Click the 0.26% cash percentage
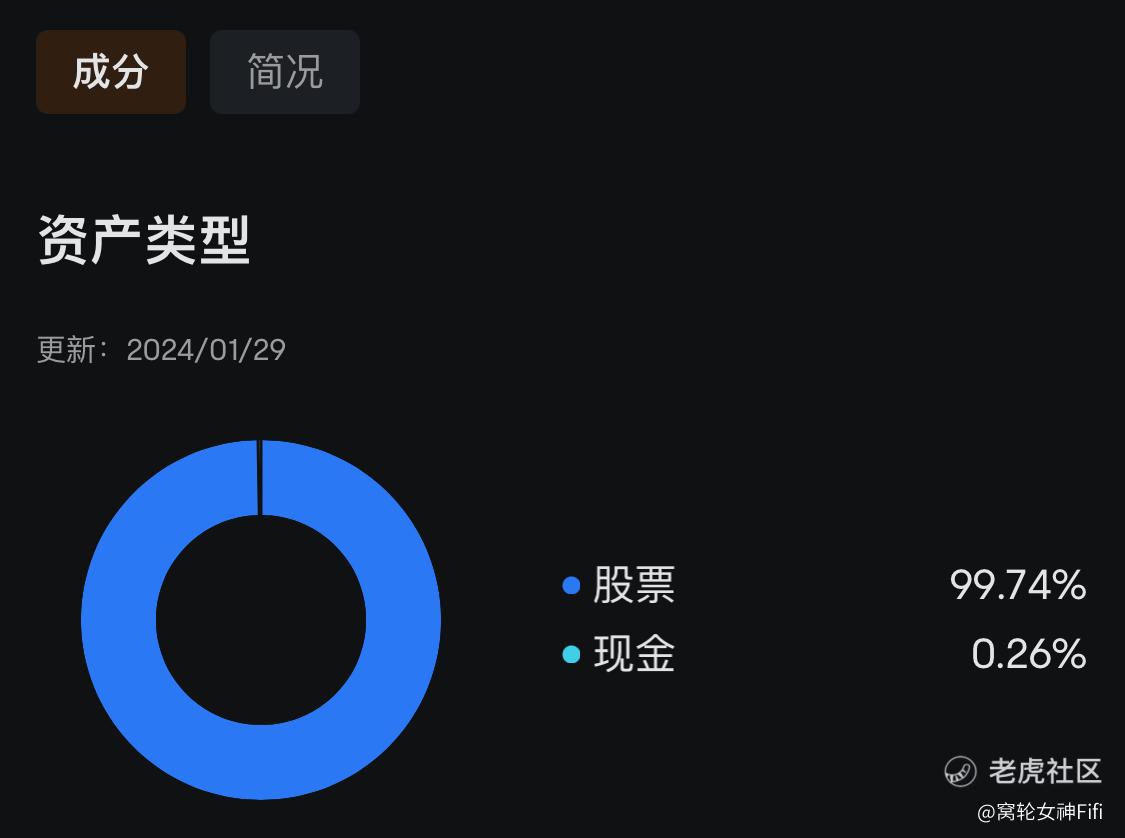The width and height of the screenshot is (1125, 838). click(x=1029, y=654)
